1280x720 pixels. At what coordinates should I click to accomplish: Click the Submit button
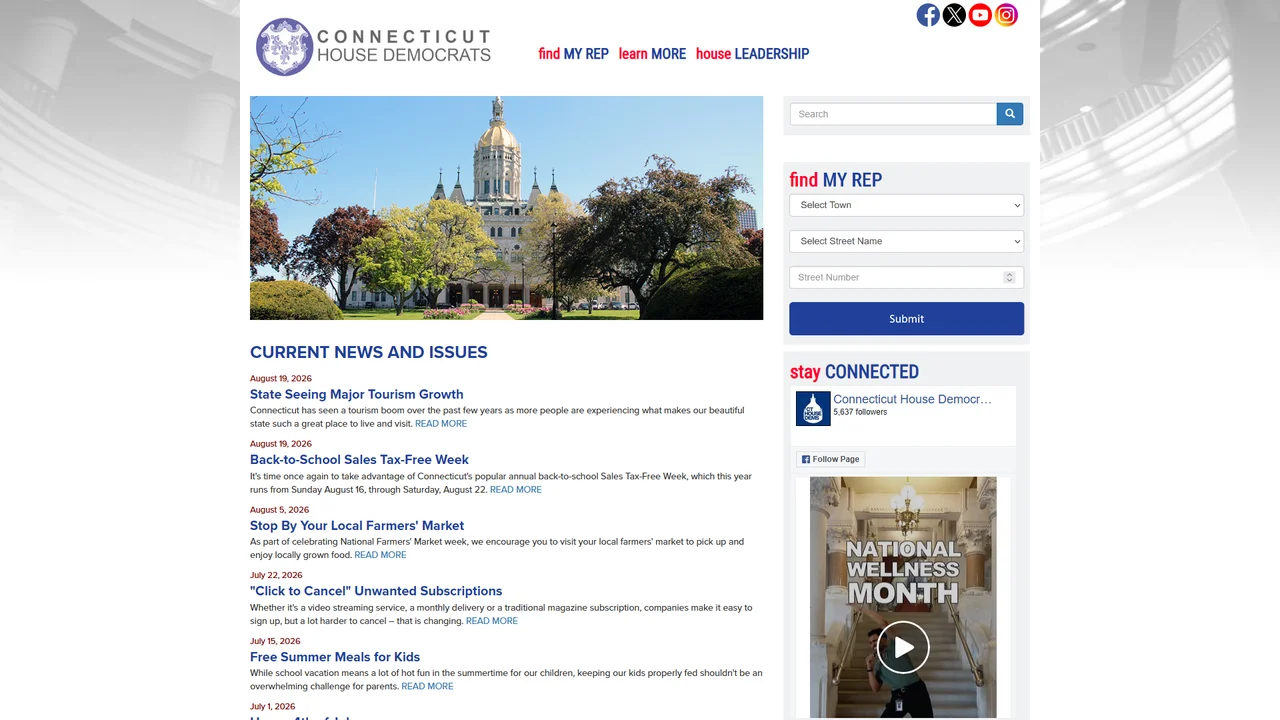coord(907,319)
